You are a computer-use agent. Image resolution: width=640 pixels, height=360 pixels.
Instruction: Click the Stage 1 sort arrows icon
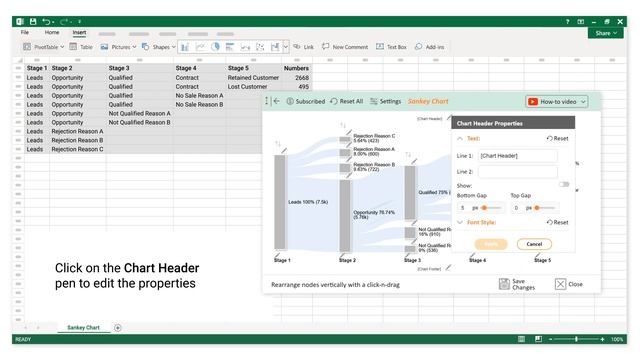coord(278,144)
